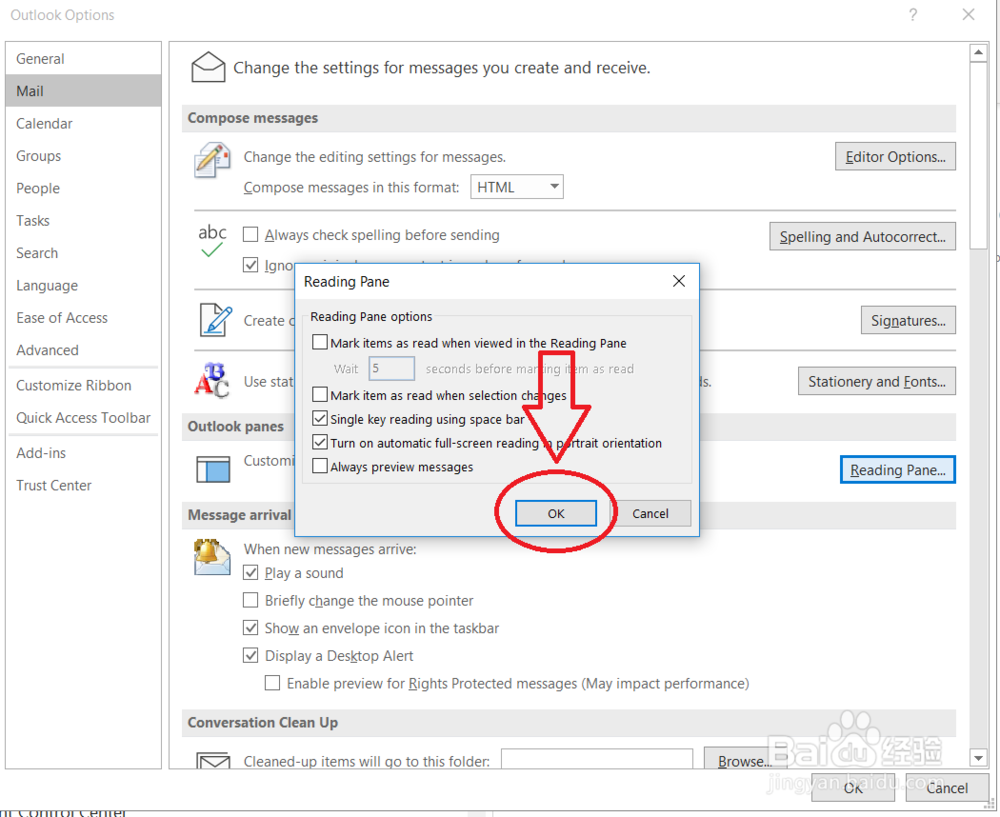Viewport: 1000px width, 817px height.
Task: Uncheck Single key reading using space bar
Action: [320, 418]
